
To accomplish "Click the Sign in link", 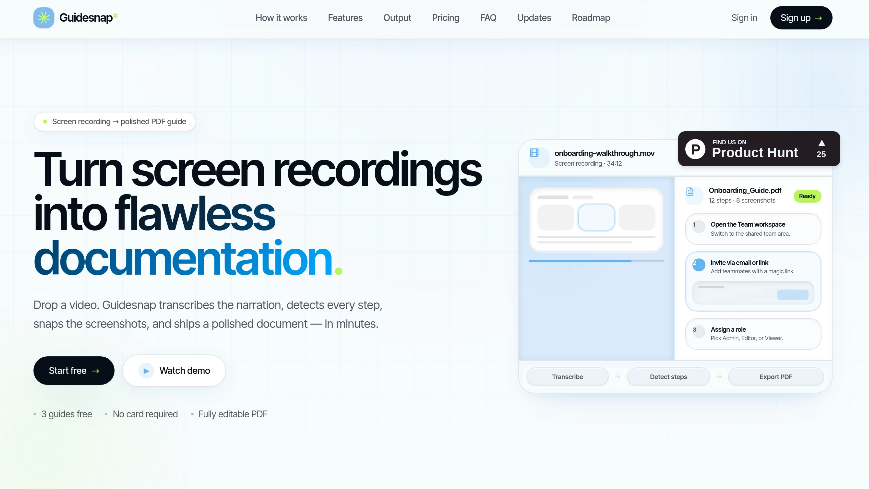I will pos(744,18).
